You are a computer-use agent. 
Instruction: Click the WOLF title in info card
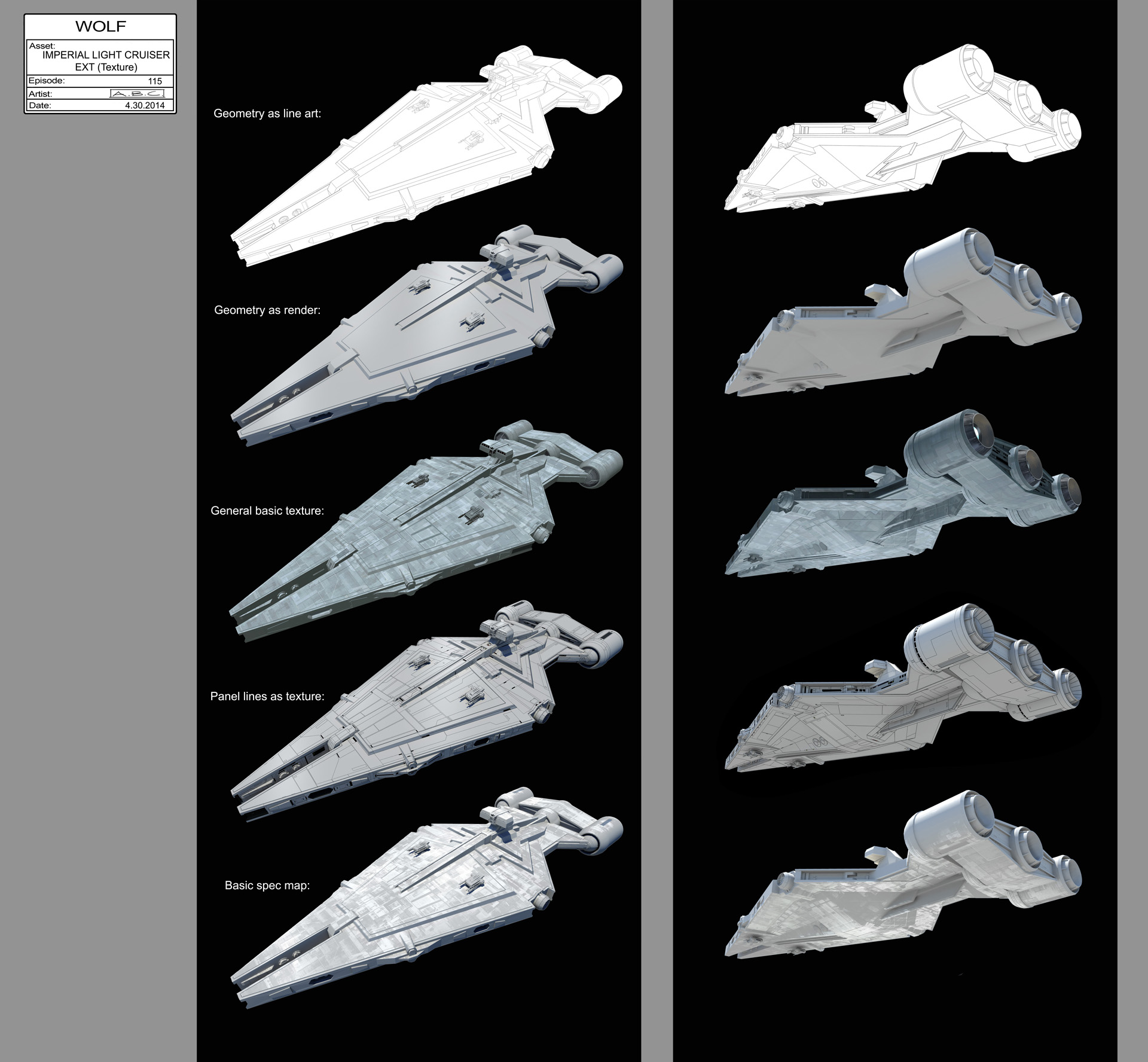point(100,27)
